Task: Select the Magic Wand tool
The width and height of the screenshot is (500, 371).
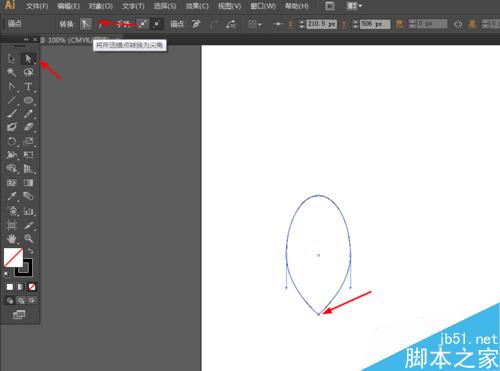Action: point(12,72)
